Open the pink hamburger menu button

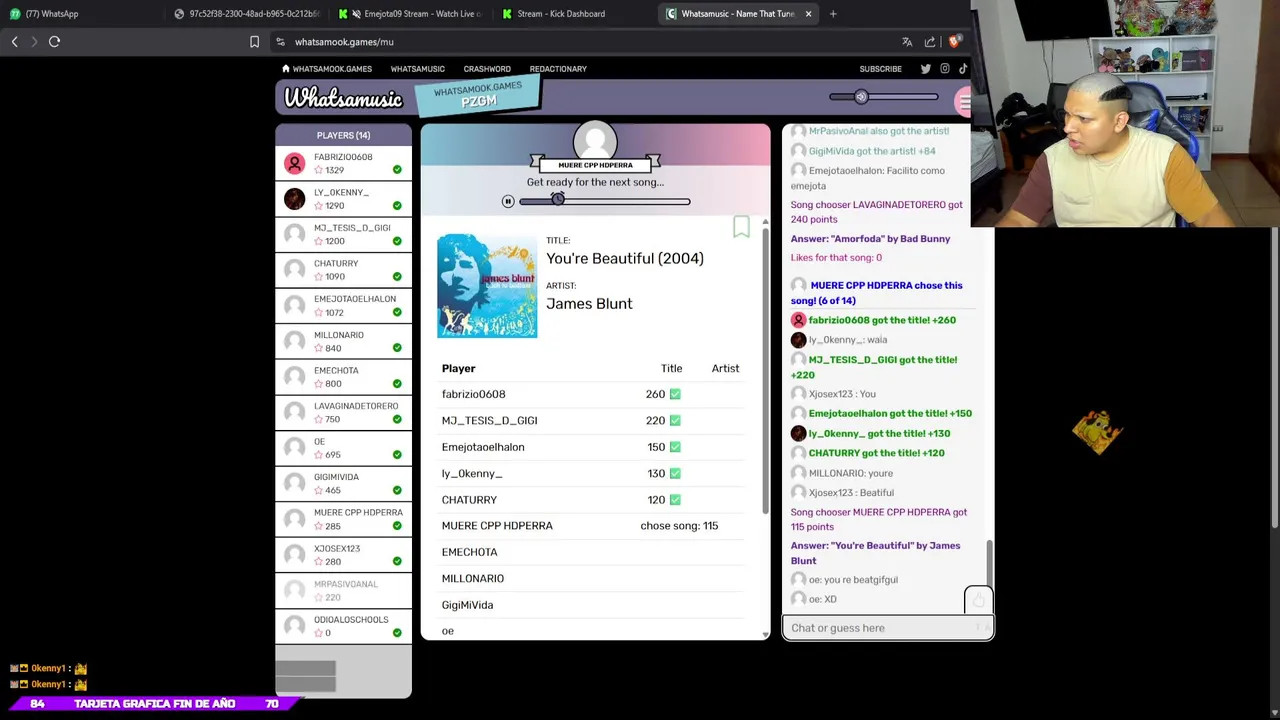pos(964,101)
